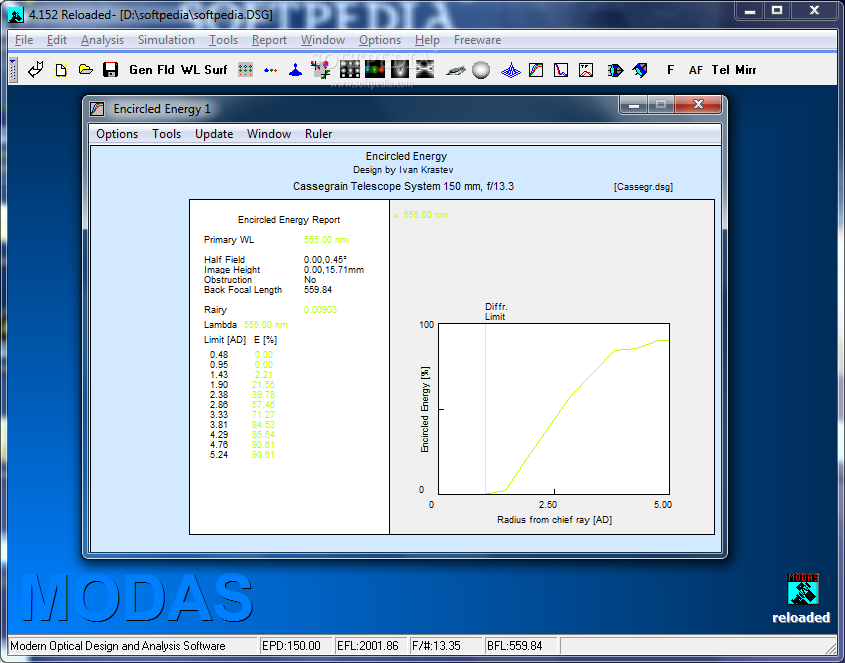Click the blue tilted telescope icon
845x663 pixels.
[640, 70]
